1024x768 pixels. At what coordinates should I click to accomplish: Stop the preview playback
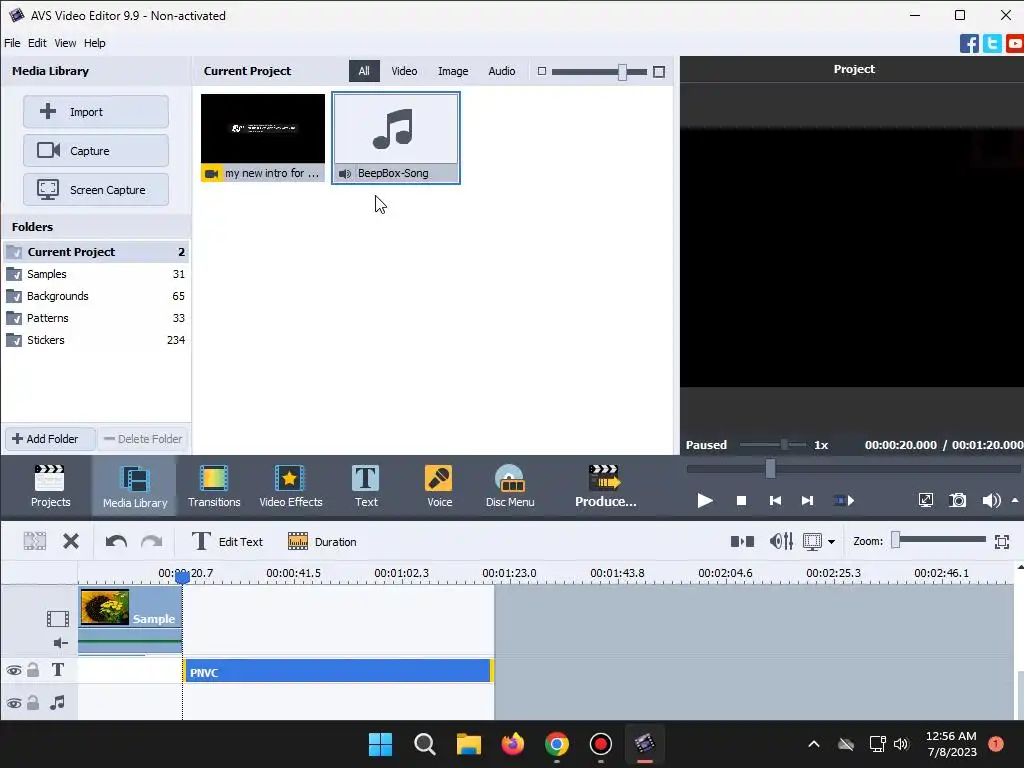[741, 501]
